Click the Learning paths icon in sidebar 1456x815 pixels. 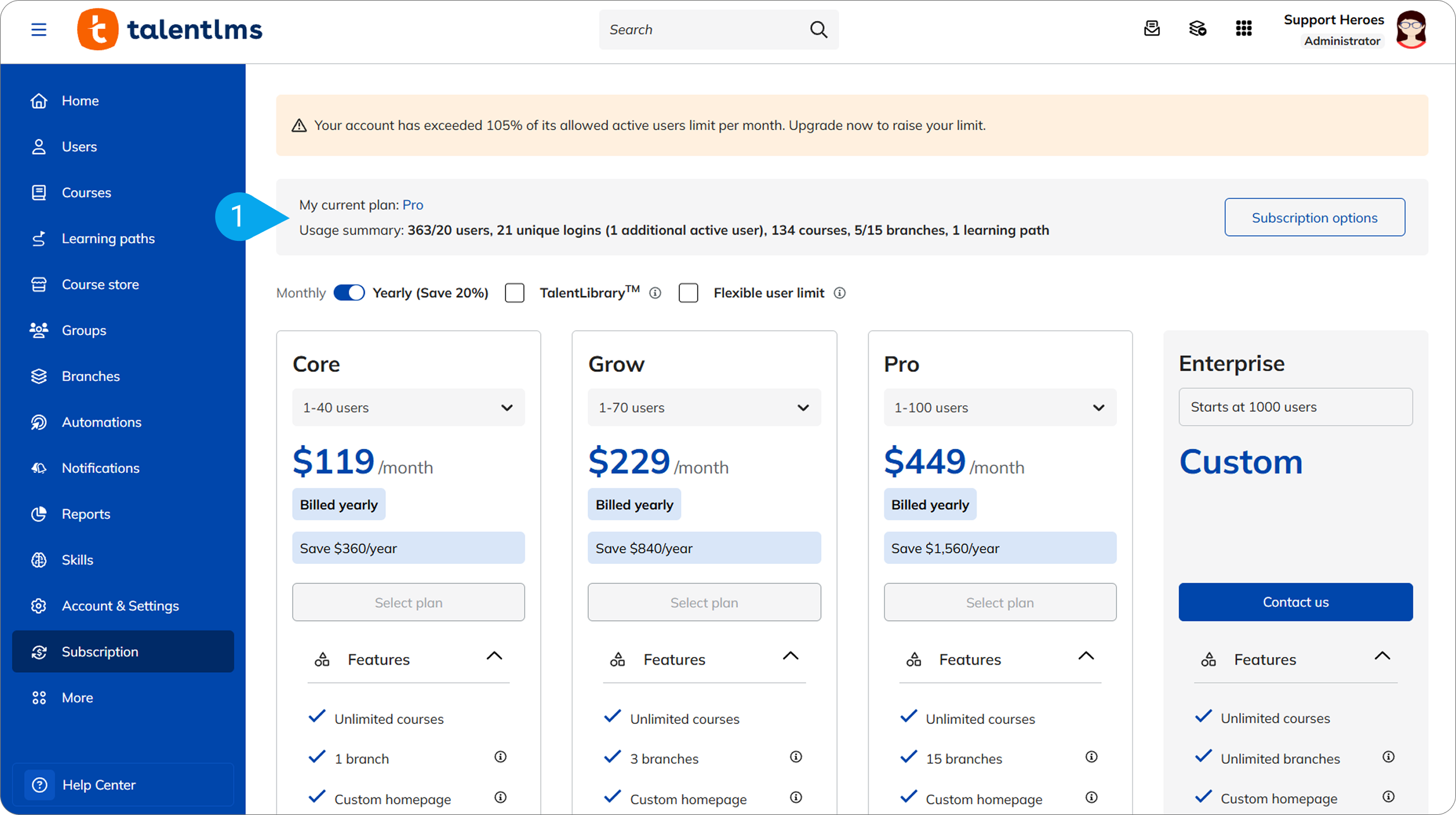tap(39, 238)
